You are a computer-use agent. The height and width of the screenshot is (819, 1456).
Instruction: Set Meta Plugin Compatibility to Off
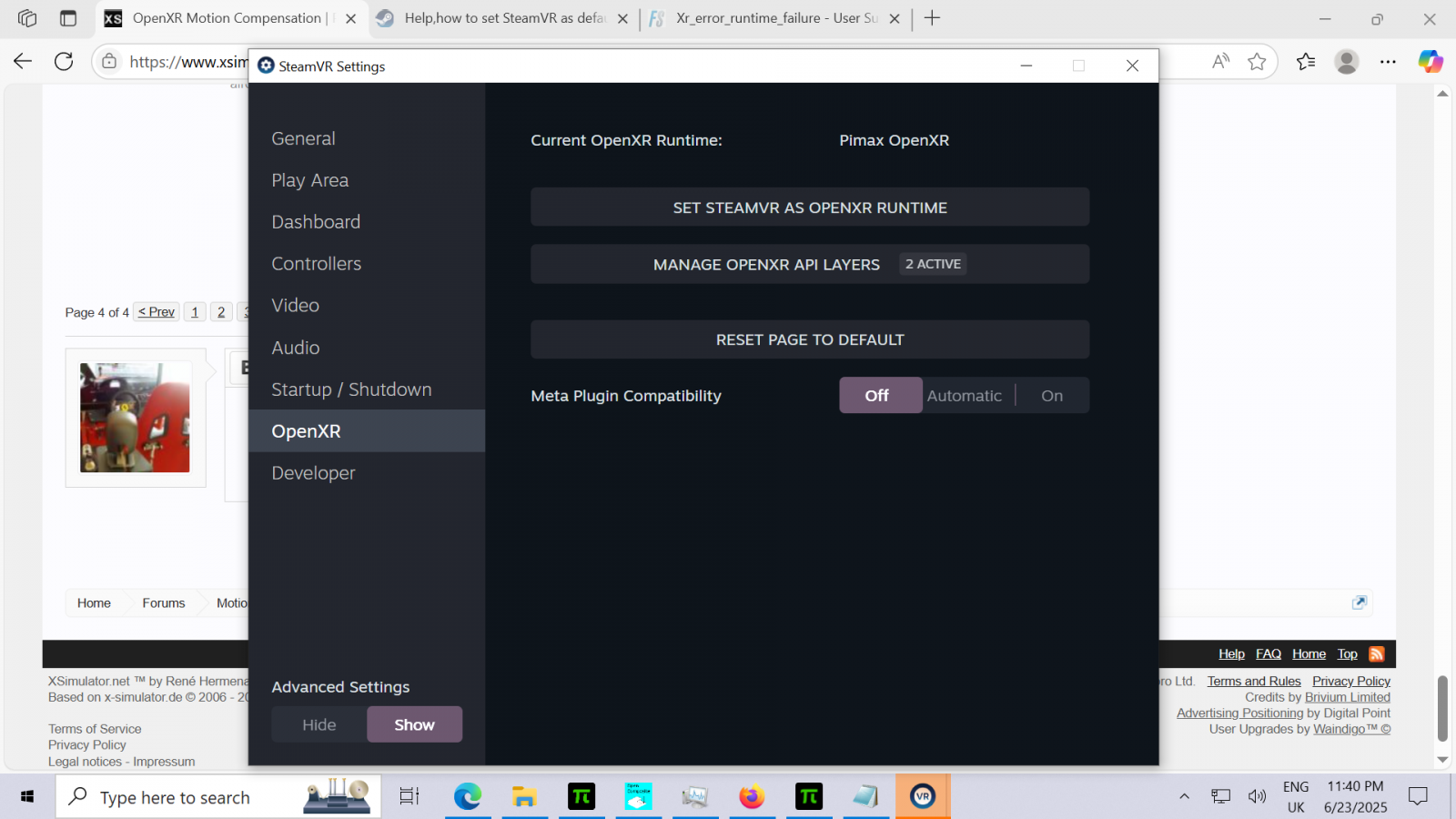pos(880,396)
